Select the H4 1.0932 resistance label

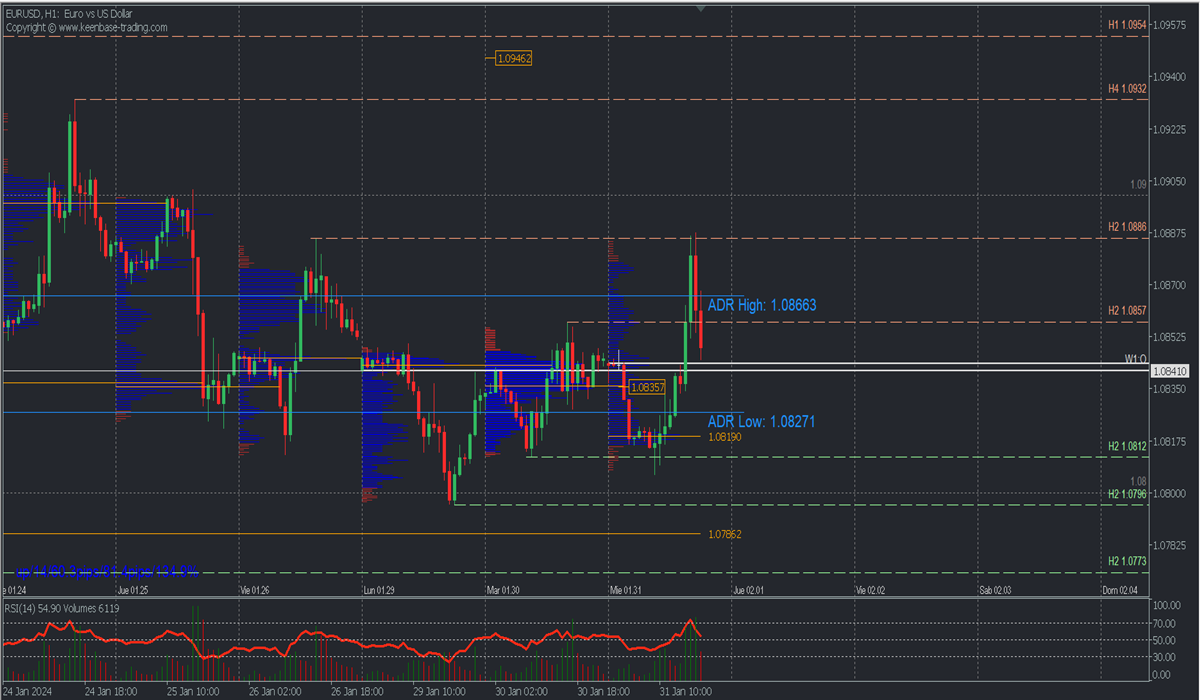click(x=1127, y=89)
